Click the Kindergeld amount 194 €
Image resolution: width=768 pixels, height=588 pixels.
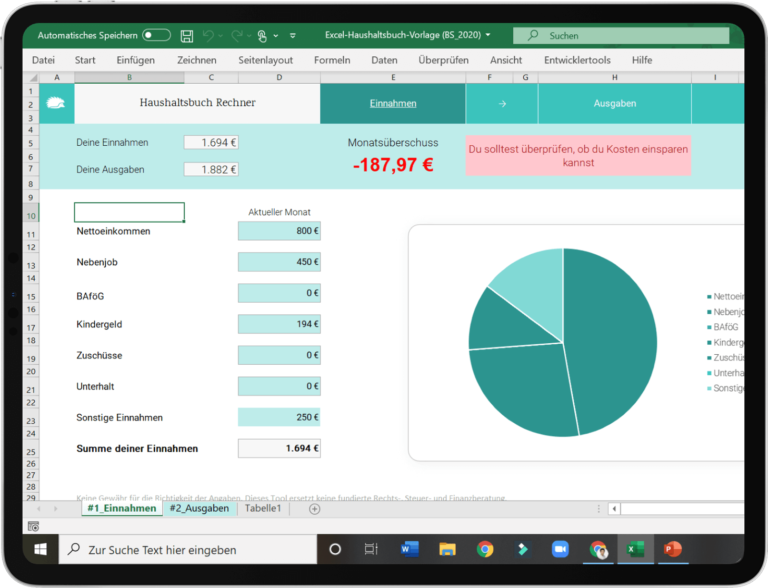(x=279, y=324)
